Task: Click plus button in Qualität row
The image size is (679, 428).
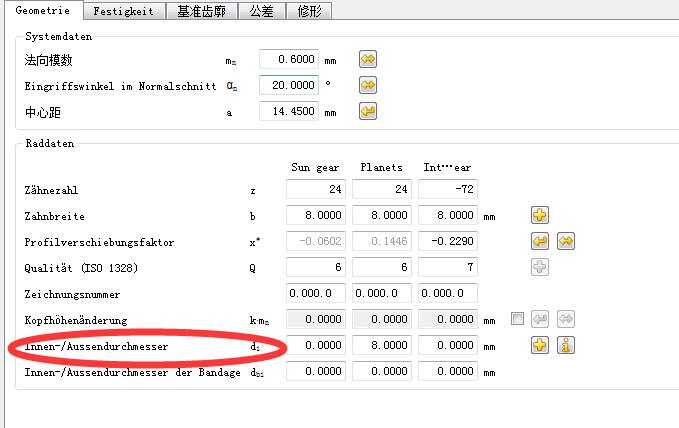Action: (540, 268)
